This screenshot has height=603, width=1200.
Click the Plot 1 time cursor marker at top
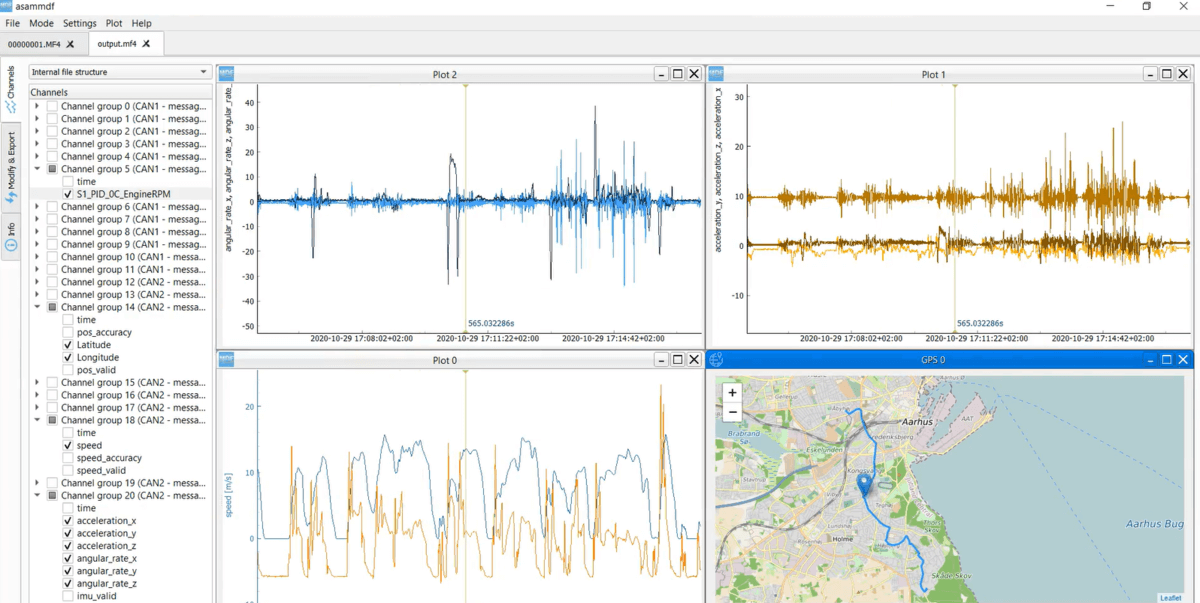click(x=955, y=87)
